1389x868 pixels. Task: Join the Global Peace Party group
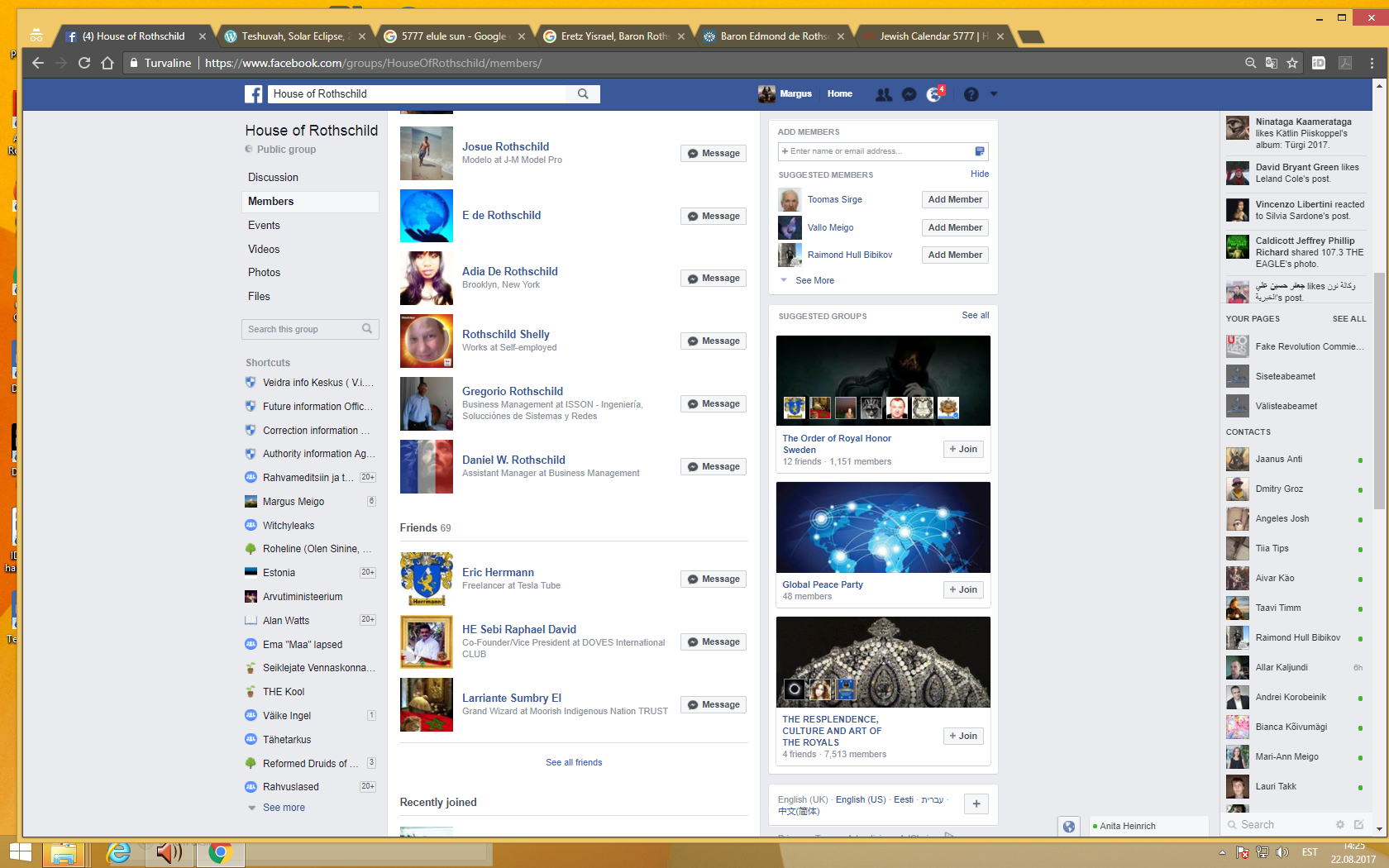(x=963, y=590)
